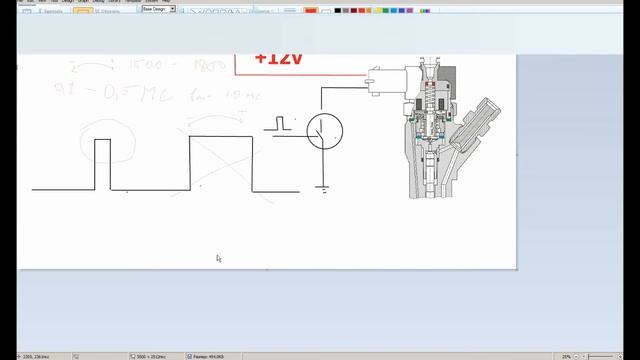Select the narrow pulse of the waveform
The height and width of the screenshot is (360, 640).
(102, 164)
